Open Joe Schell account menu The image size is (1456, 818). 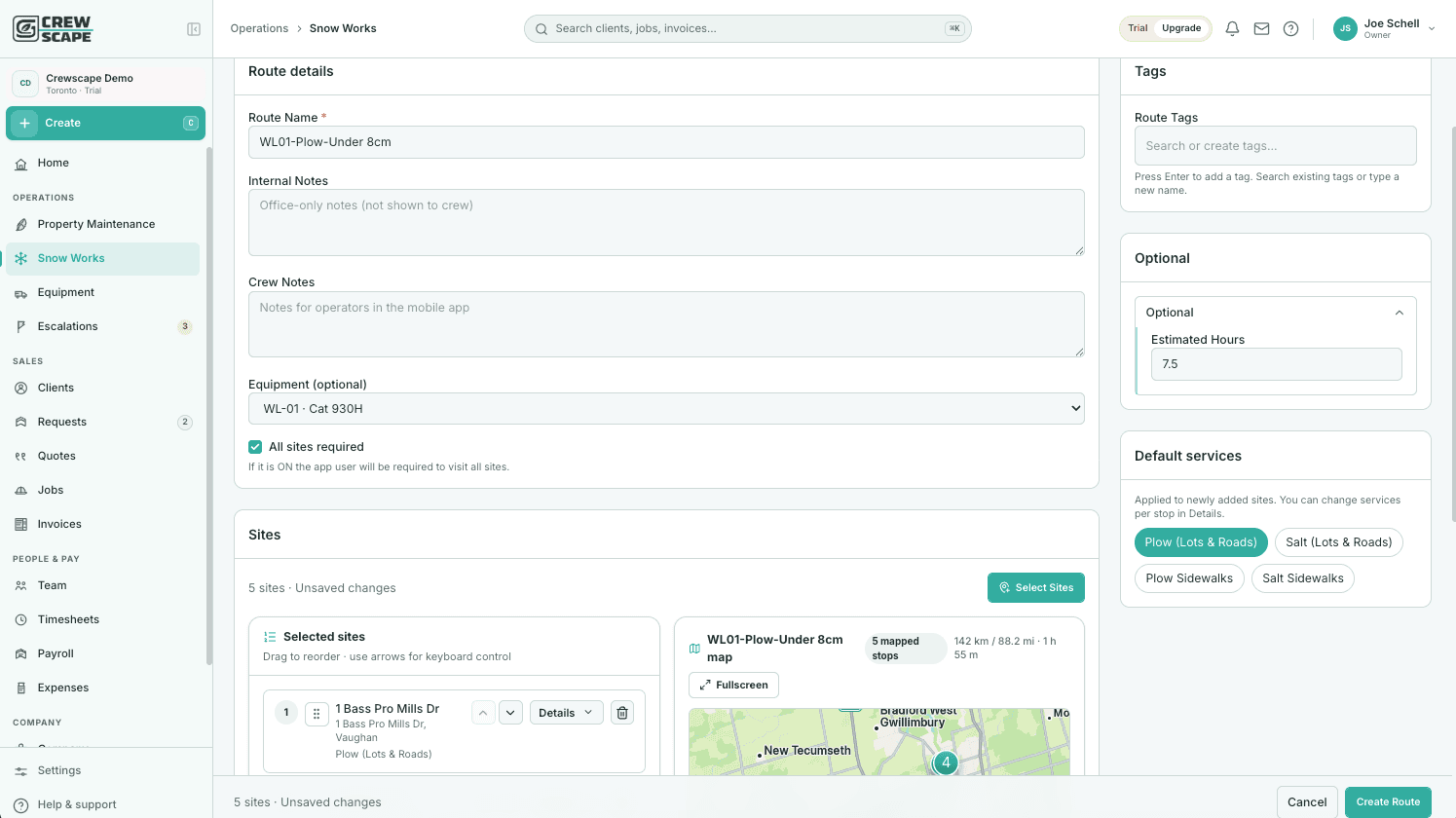coord(1385,28)
